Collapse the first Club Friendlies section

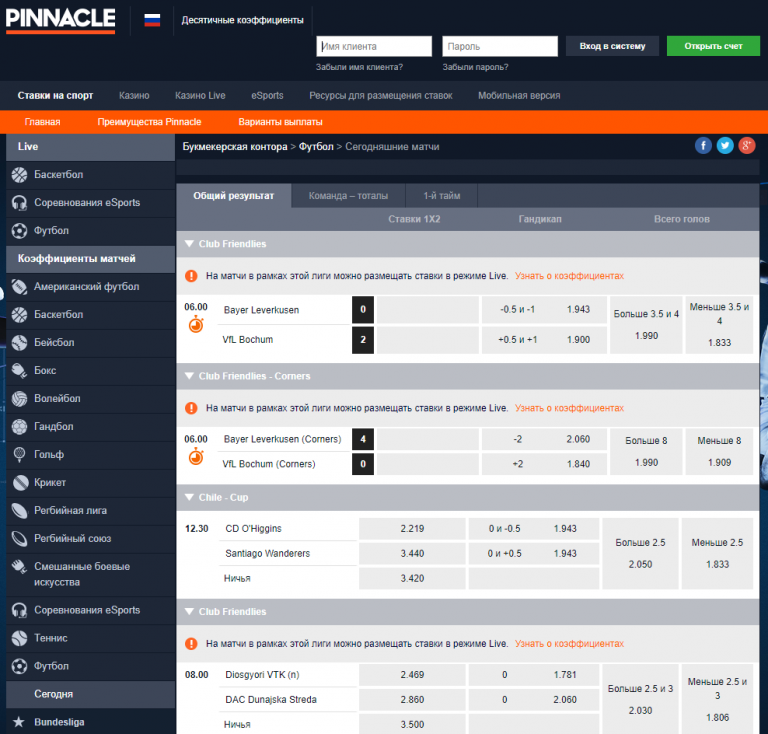[190, 243]
